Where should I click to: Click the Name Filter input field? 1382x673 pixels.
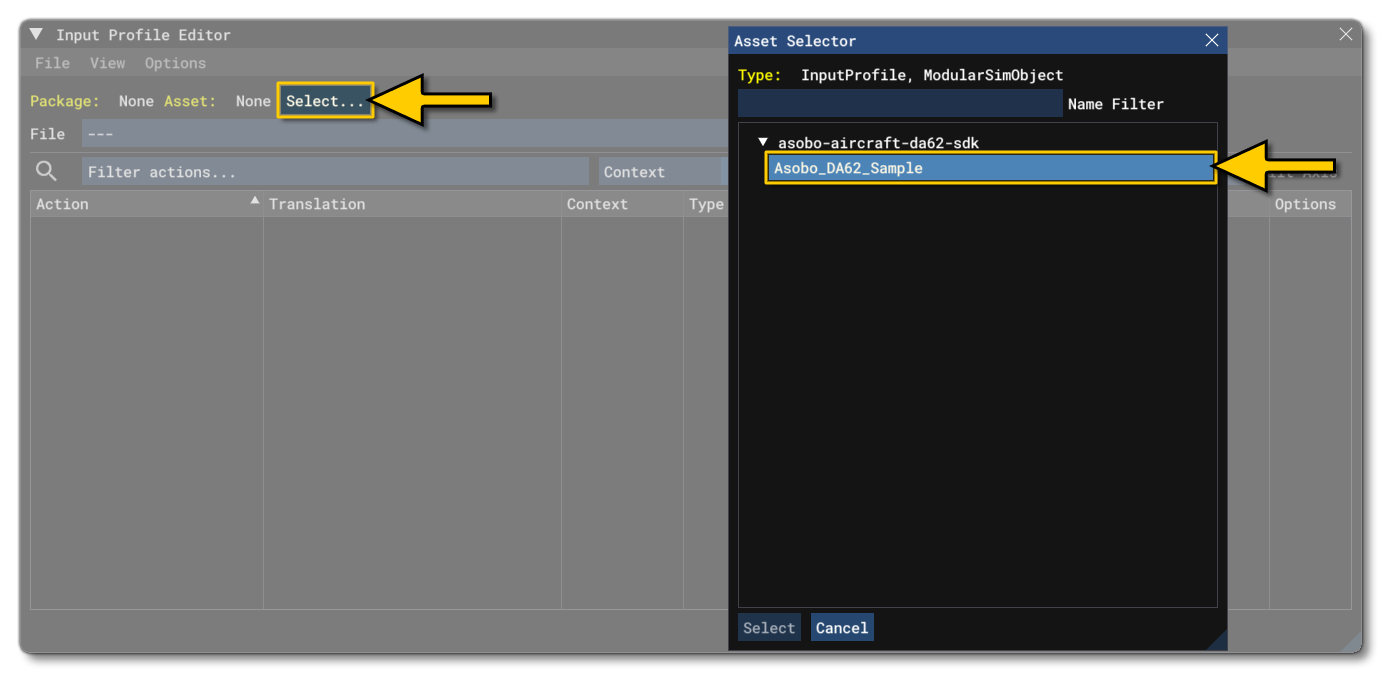tap(900, 103)
